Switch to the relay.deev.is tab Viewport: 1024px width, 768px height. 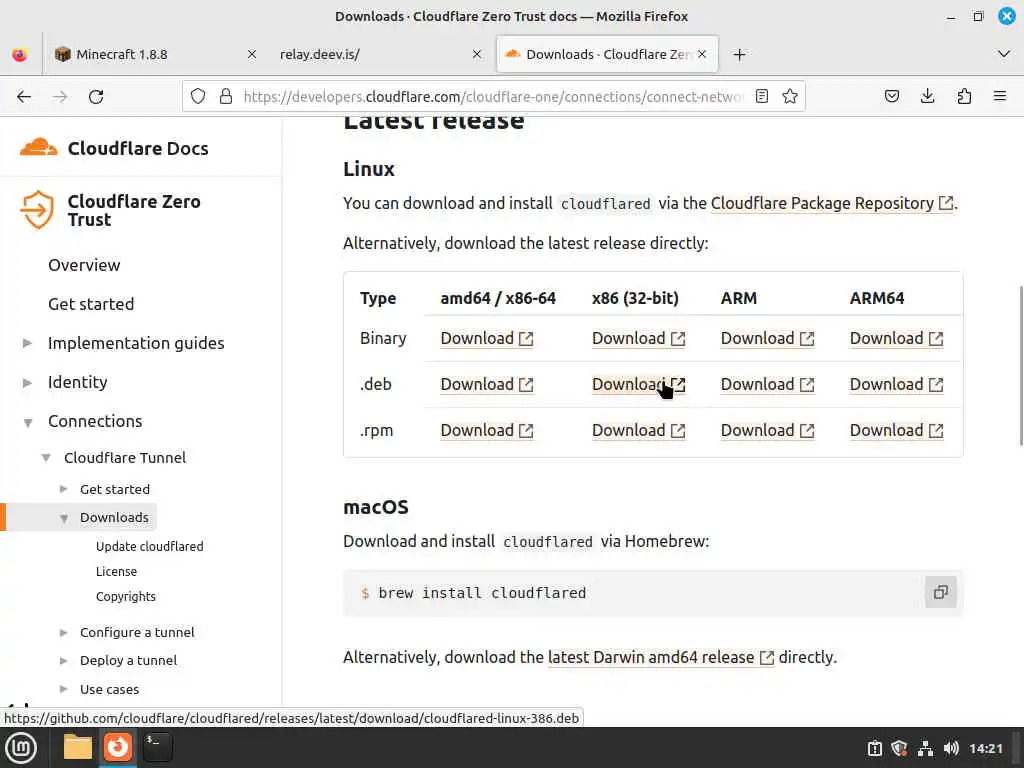pos(379,54)
